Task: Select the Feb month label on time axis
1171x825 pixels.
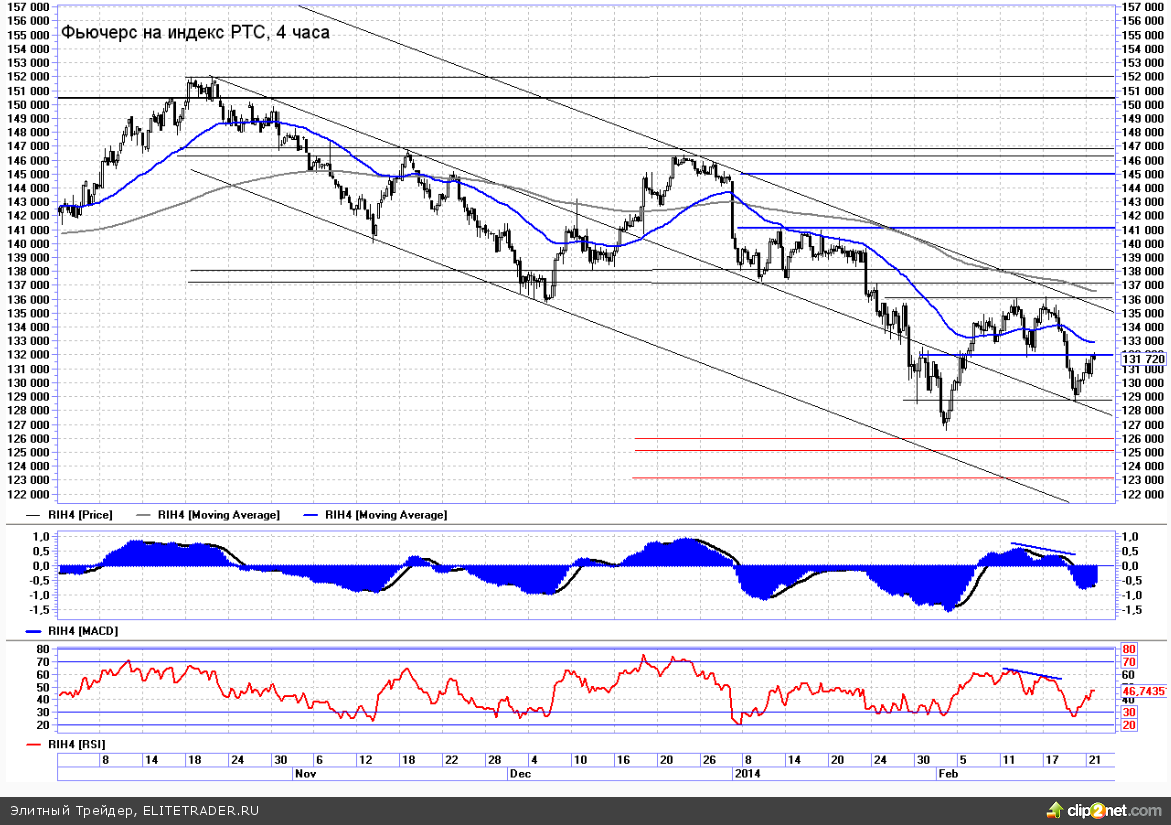Action: click(x=949, y=774)
